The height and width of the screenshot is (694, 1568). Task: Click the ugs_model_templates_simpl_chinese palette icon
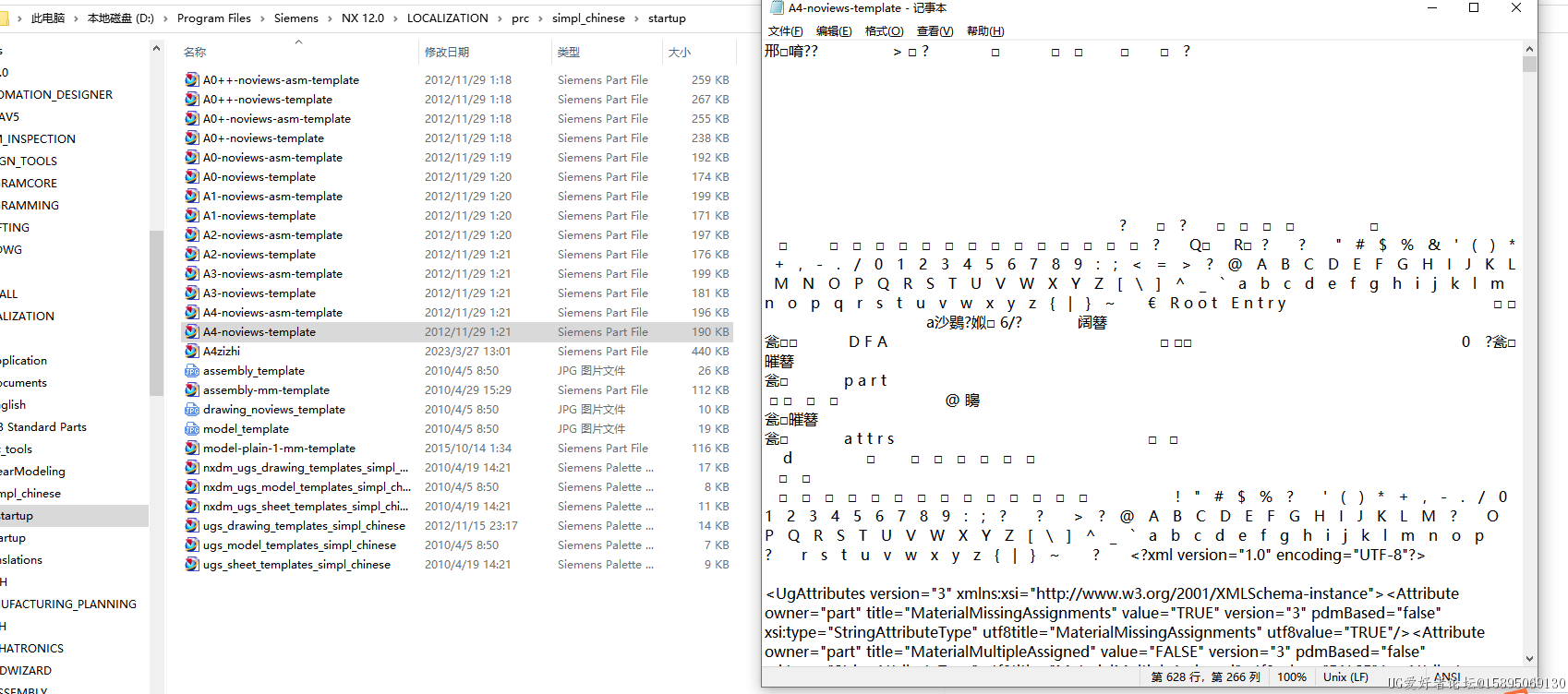coord(192,544)
